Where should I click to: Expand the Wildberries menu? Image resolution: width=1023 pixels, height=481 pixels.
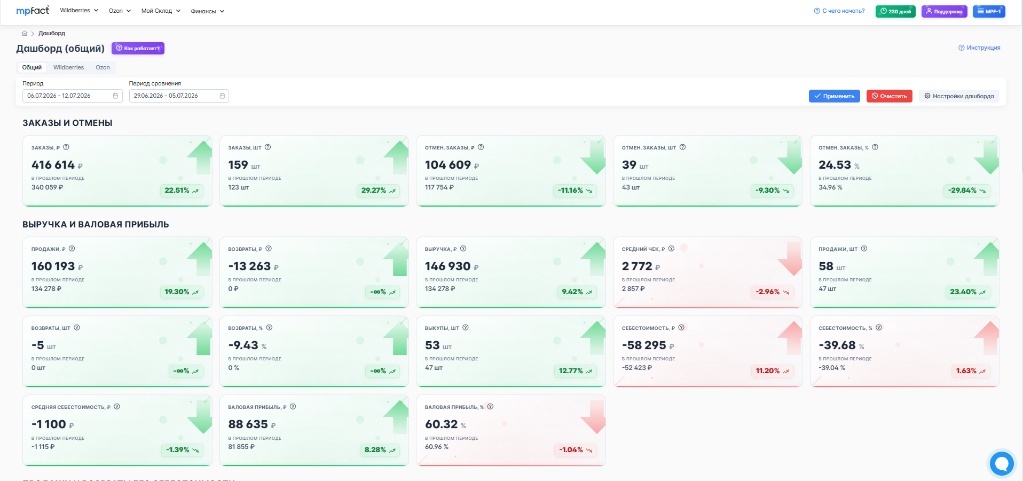pyautogui.click(x=79, y=11)
